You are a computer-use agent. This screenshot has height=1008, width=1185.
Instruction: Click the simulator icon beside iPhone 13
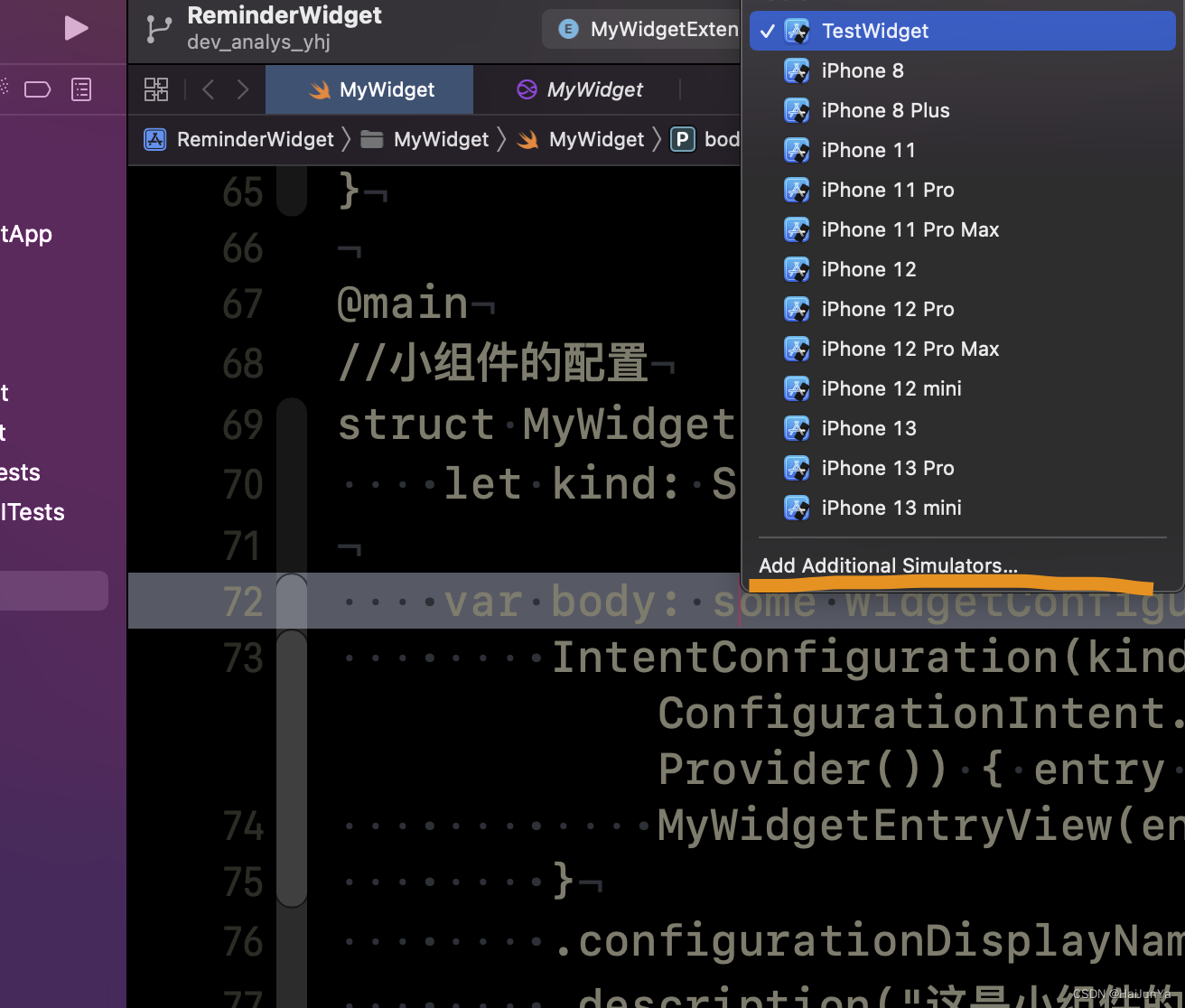pos(797,428)
